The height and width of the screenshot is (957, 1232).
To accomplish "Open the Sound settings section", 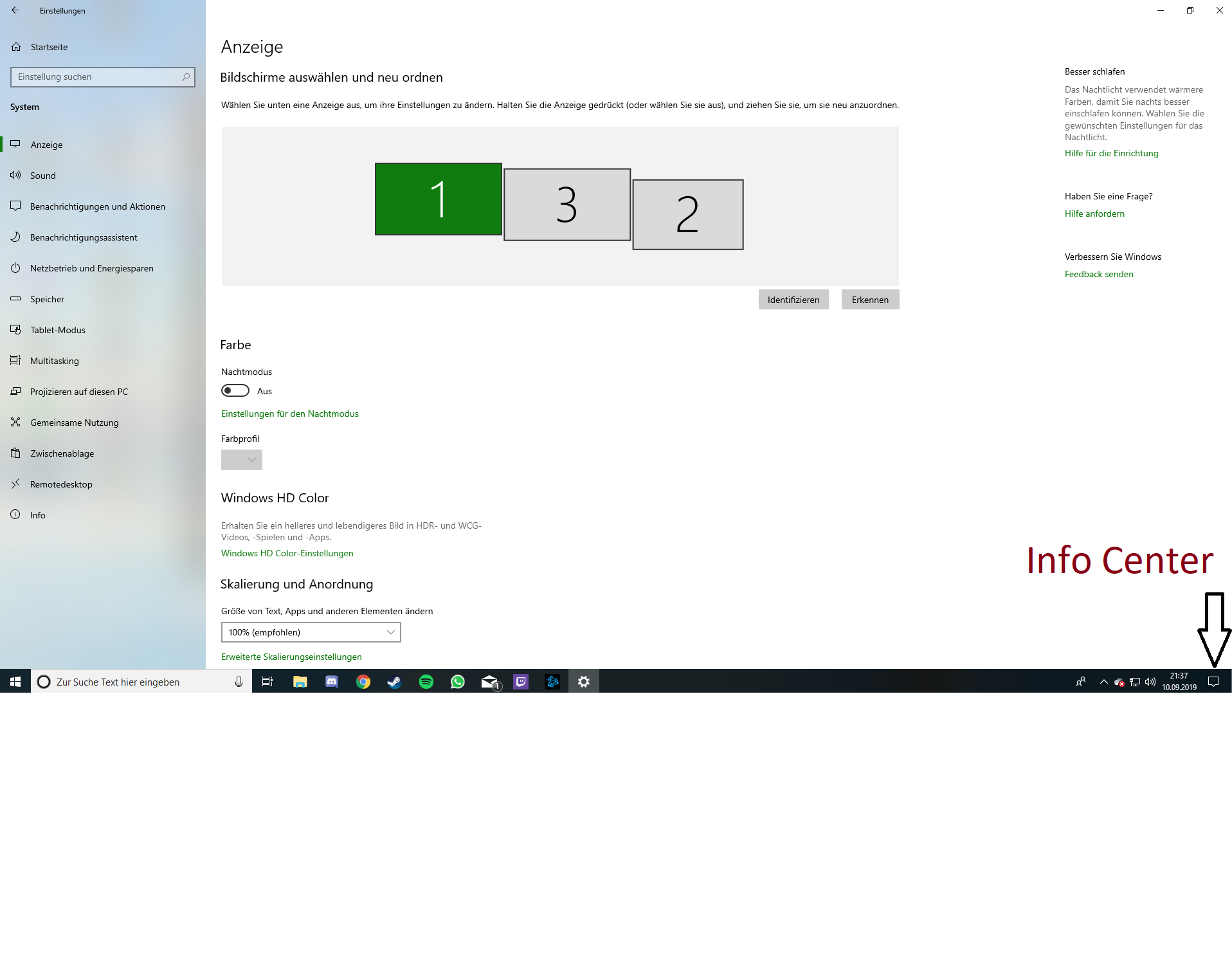I will tap(43, 176).
